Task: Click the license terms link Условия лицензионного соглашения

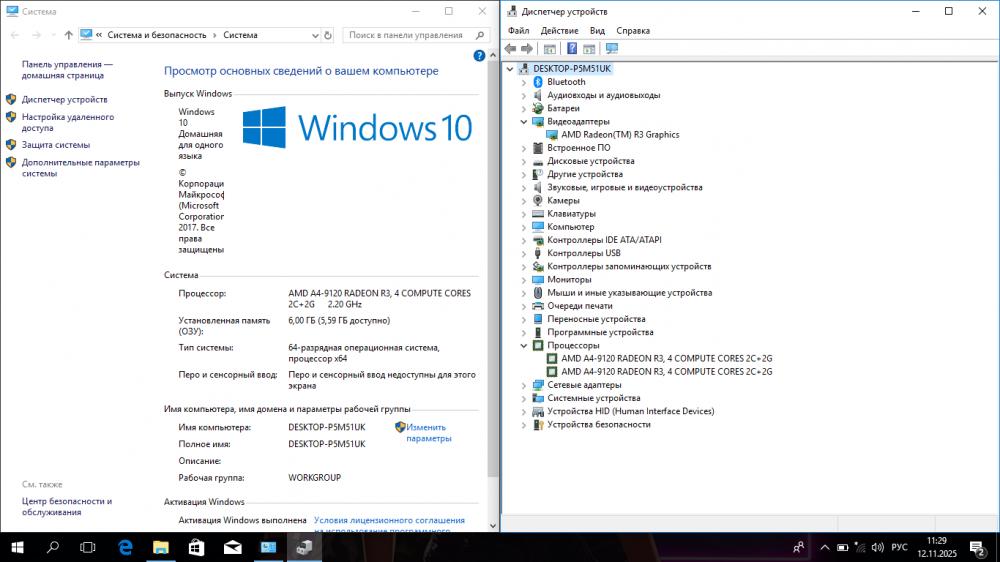Action: (389, 521)
